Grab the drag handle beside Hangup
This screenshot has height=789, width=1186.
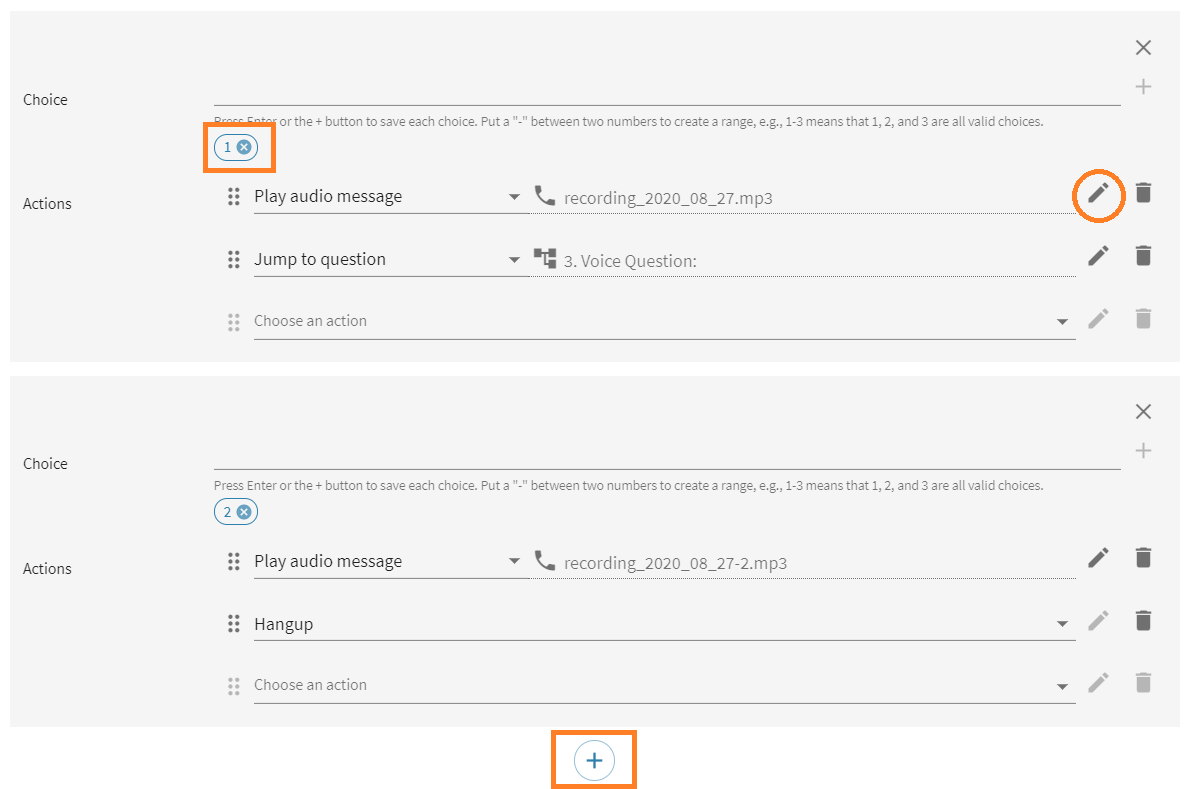tap(233, 624)
